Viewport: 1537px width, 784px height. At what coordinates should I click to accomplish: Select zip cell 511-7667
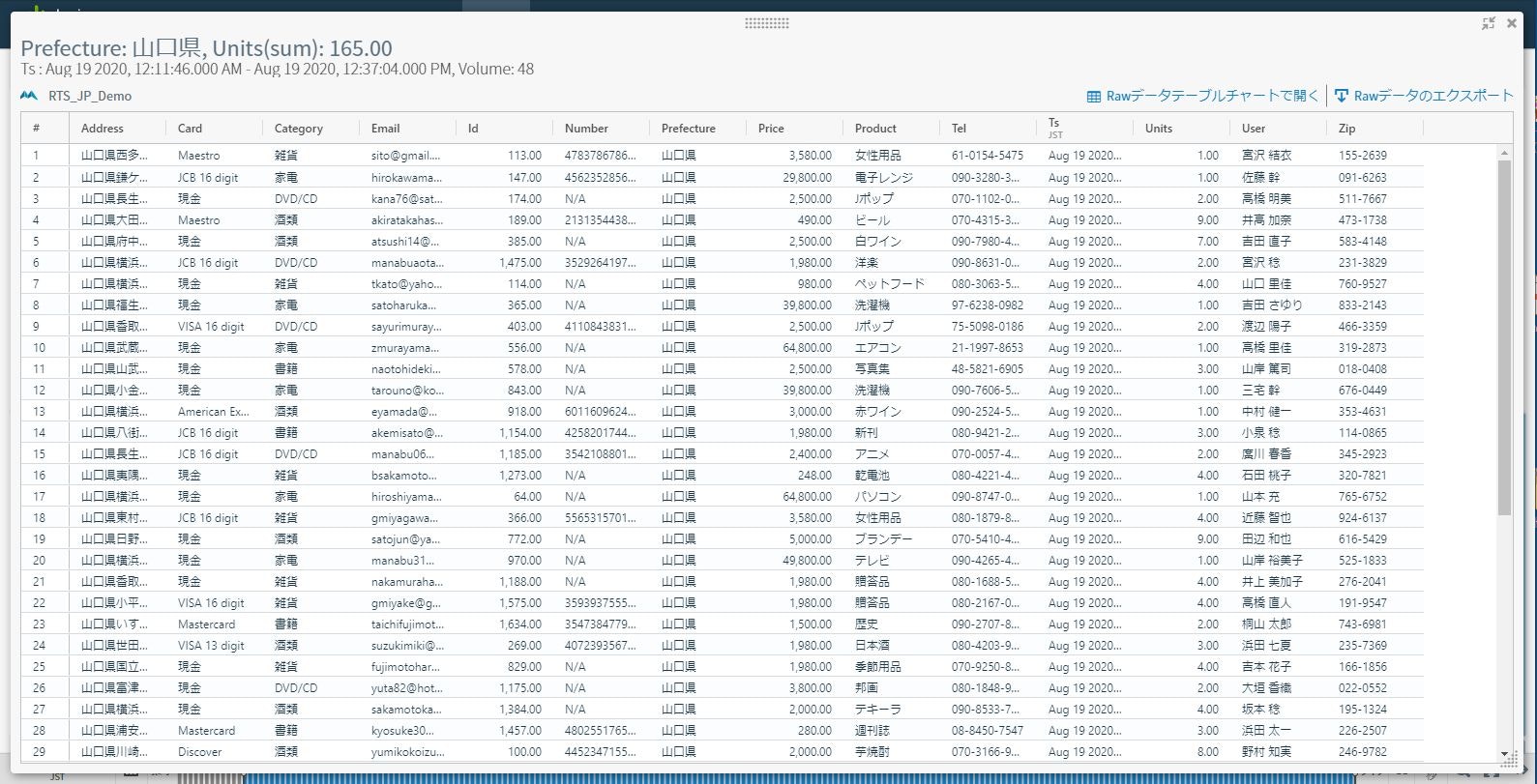pos(1363,198)
